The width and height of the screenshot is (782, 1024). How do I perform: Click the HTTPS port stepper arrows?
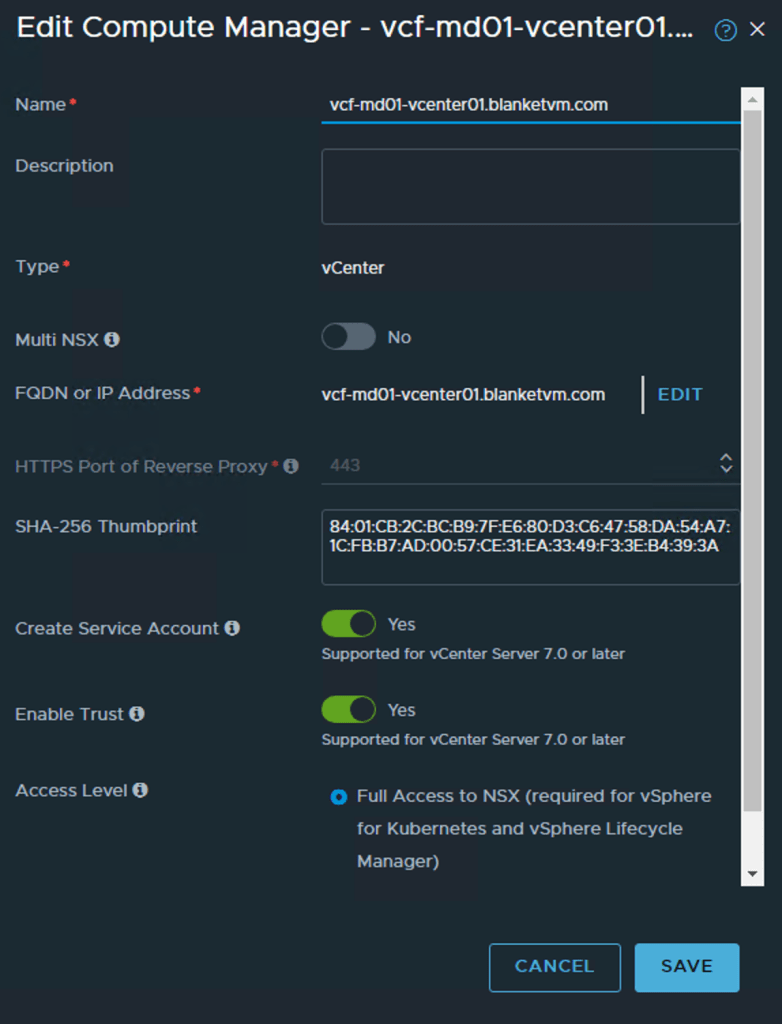point(726,463)
